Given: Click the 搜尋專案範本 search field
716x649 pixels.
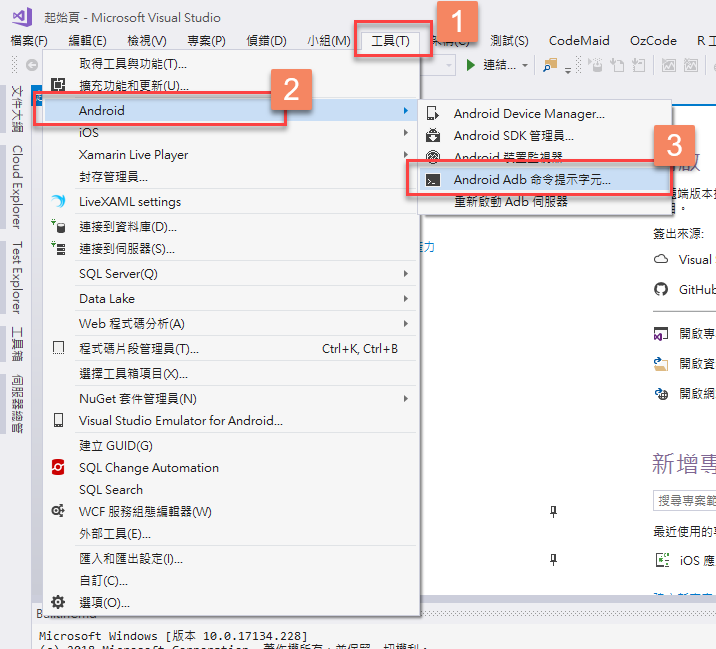Looking at the screenshot, I should click(x=684, y=501).
